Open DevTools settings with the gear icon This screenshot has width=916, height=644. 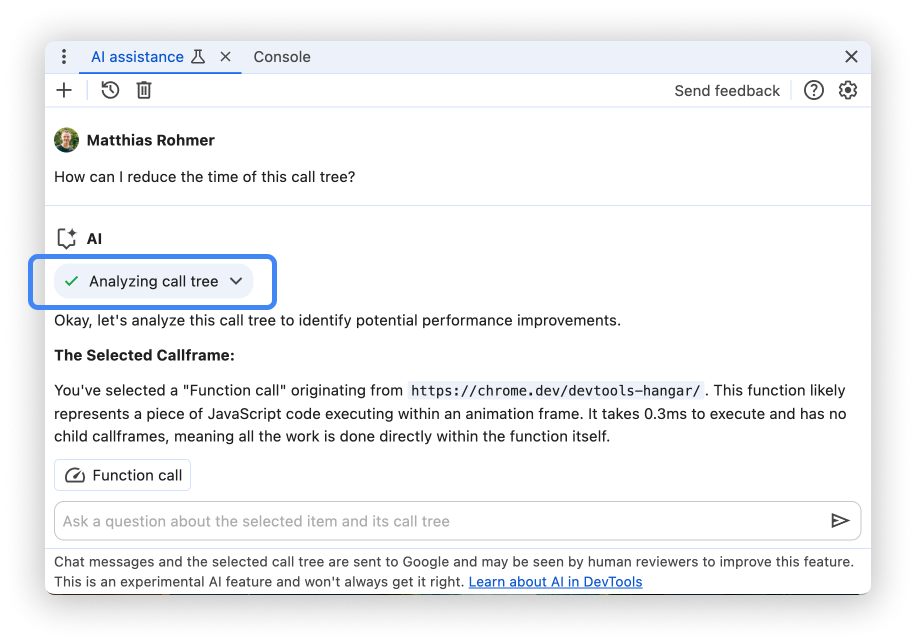[848, 90]
